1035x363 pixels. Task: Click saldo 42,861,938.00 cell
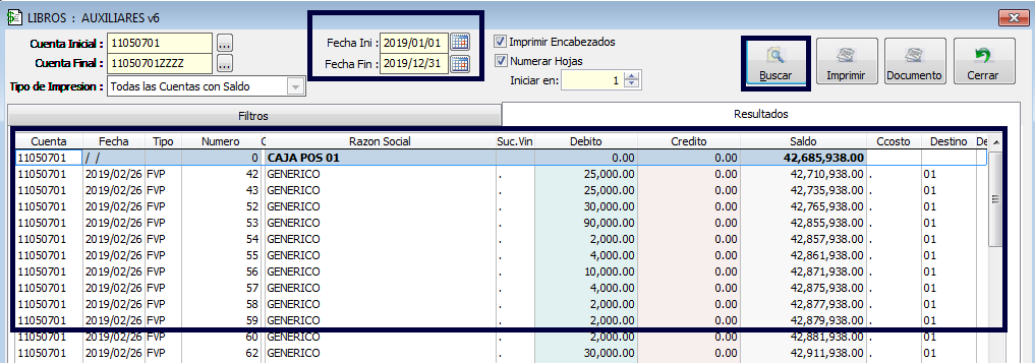coord(827,255)
